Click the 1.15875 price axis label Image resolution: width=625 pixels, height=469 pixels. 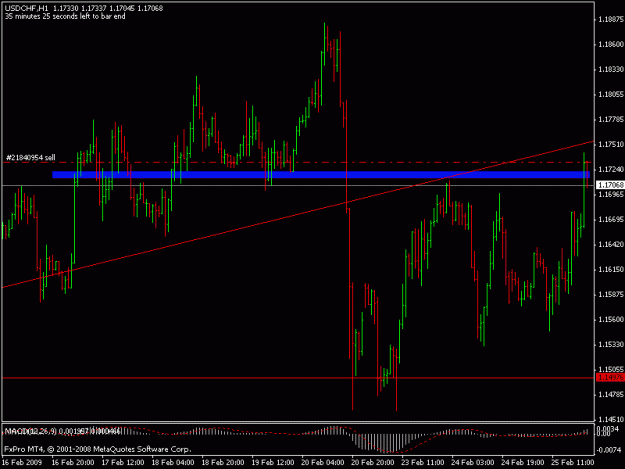611,294
